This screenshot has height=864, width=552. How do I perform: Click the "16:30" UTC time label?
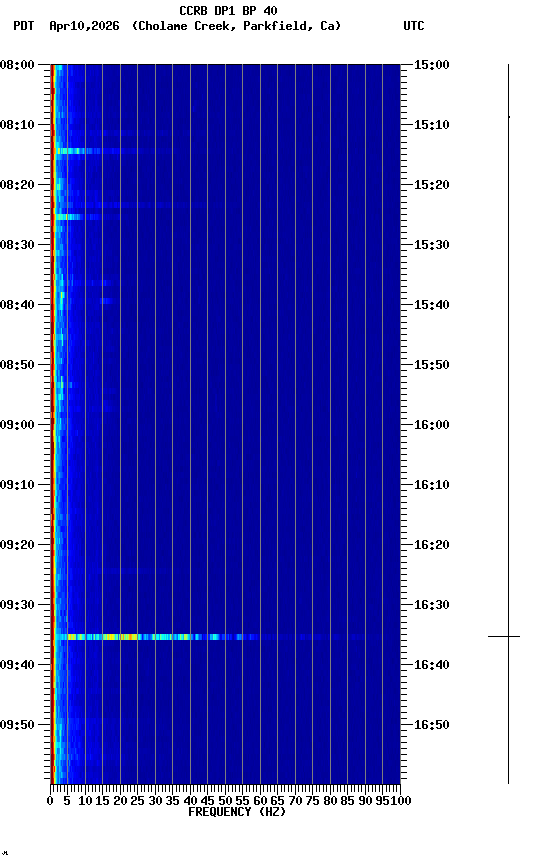[432, 605]
